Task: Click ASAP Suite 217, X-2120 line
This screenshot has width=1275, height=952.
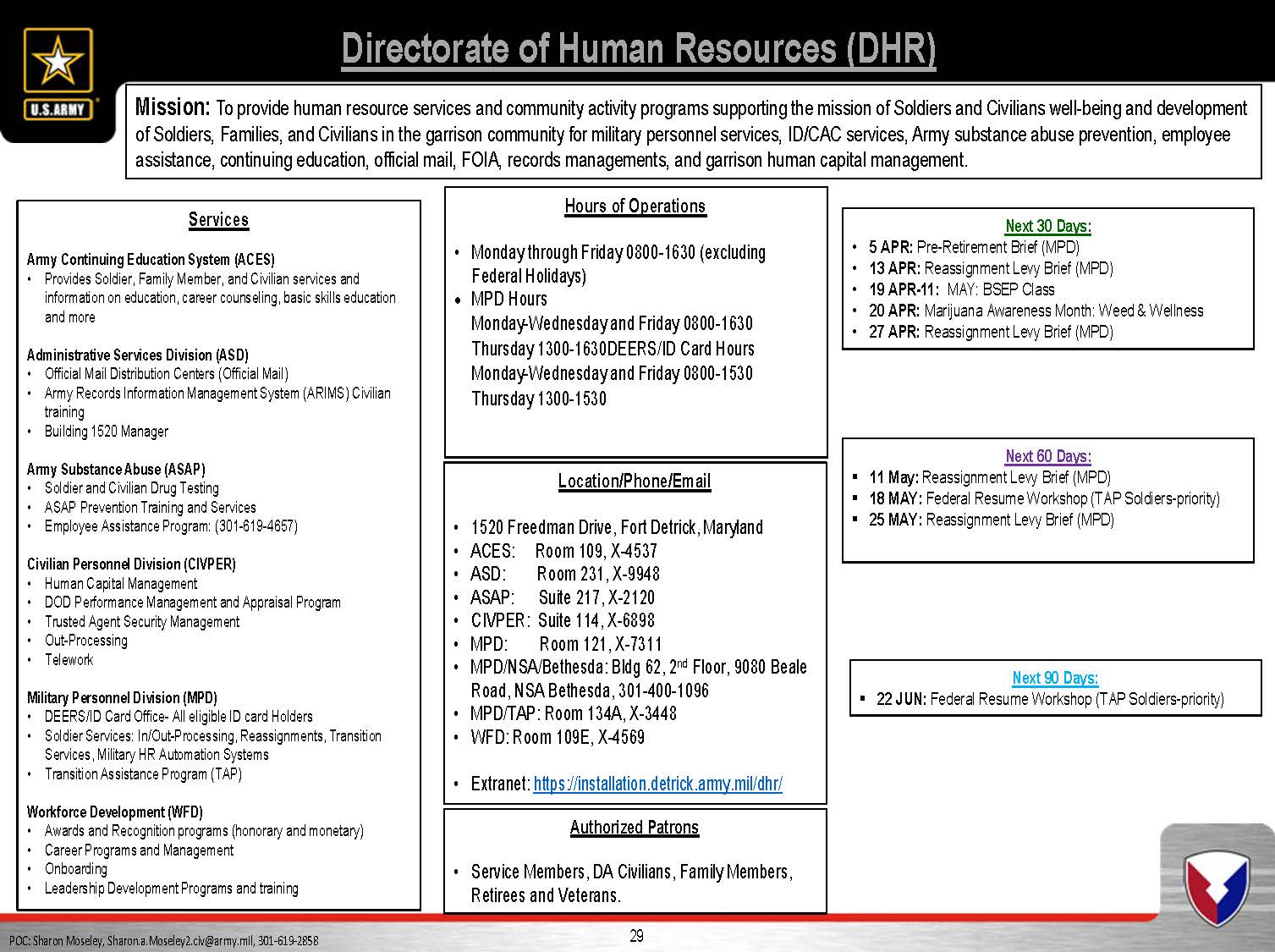Action: click(x=563, y=597)
